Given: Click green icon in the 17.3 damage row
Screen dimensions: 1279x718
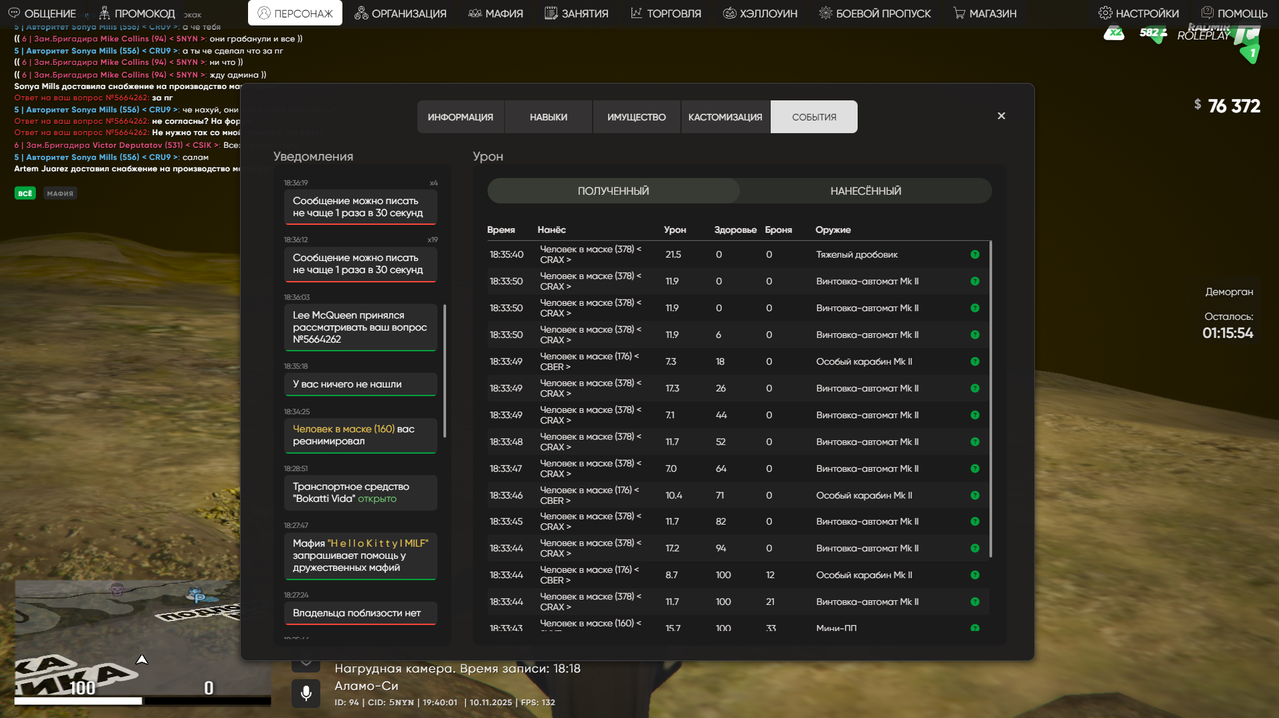Looking at the screenshot, I should click(975, 388).
